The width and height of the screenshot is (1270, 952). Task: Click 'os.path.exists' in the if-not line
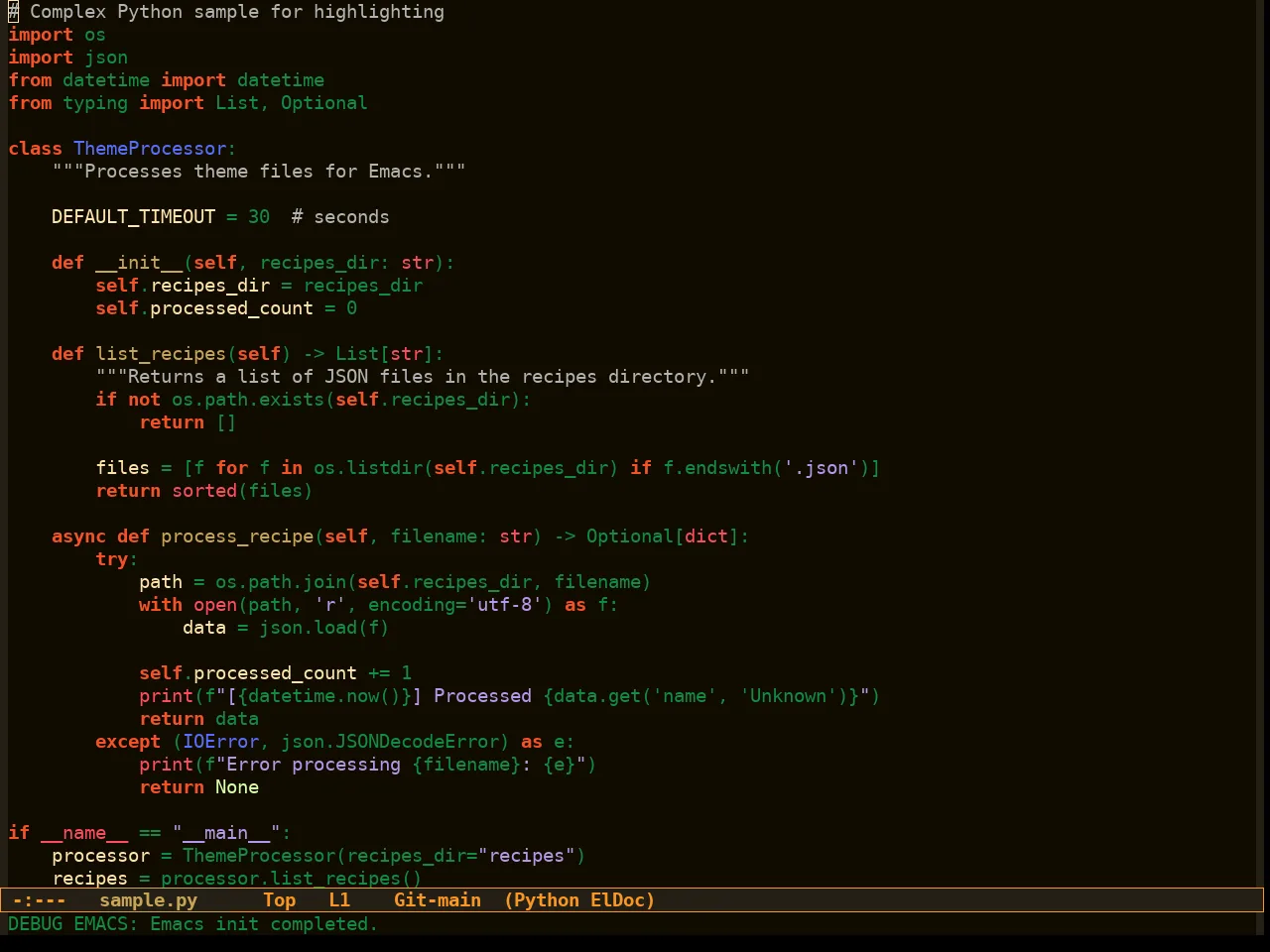[248, 400]
